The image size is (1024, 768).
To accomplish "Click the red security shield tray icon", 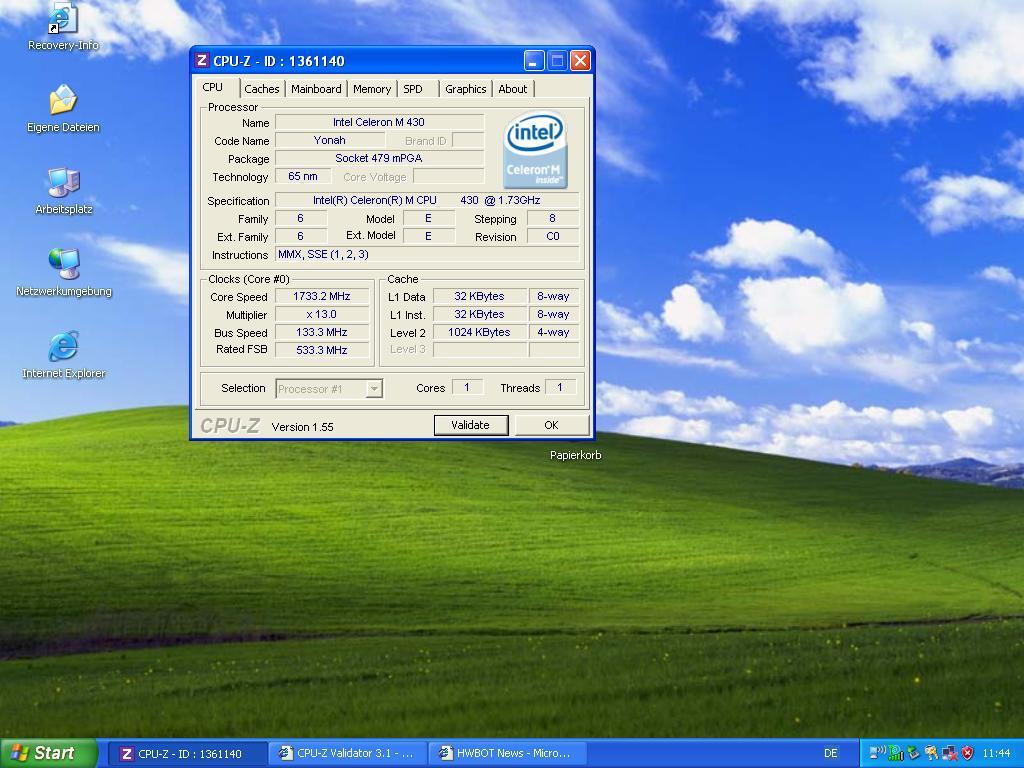I will (967, 753).
